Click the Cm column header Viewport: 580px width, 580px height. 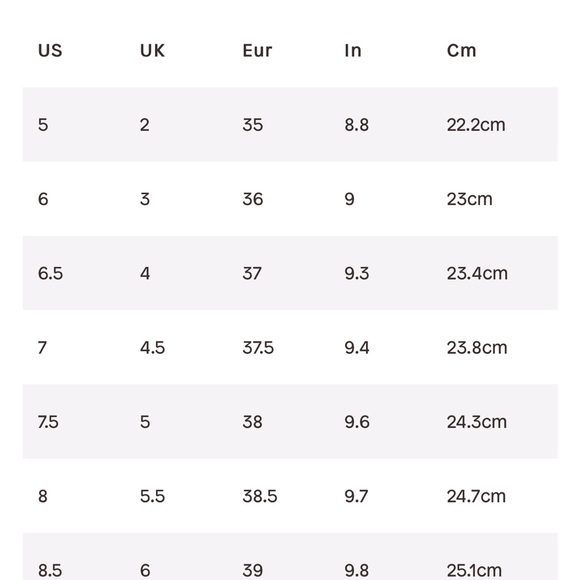point(461,51)
